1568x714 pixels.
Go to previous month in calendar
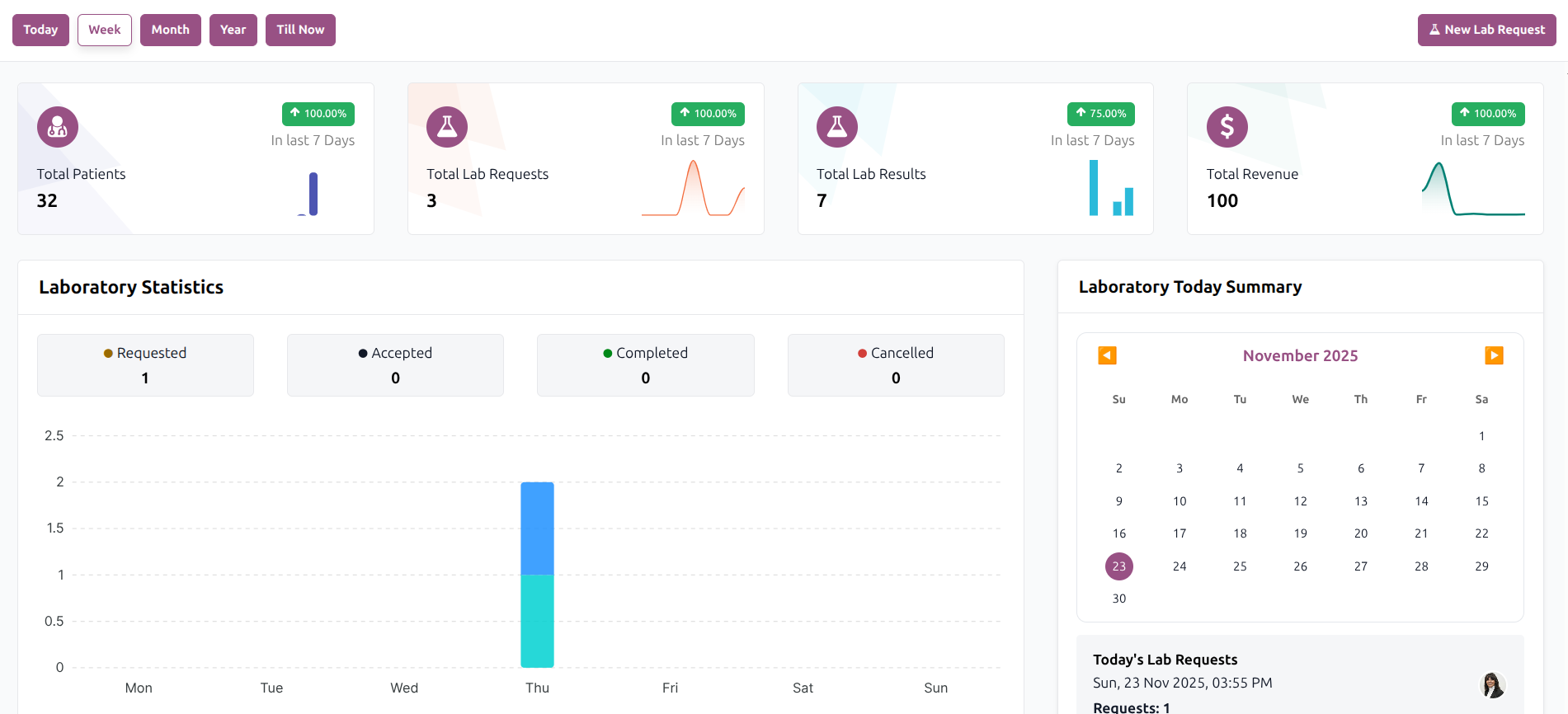(1107, 355)
